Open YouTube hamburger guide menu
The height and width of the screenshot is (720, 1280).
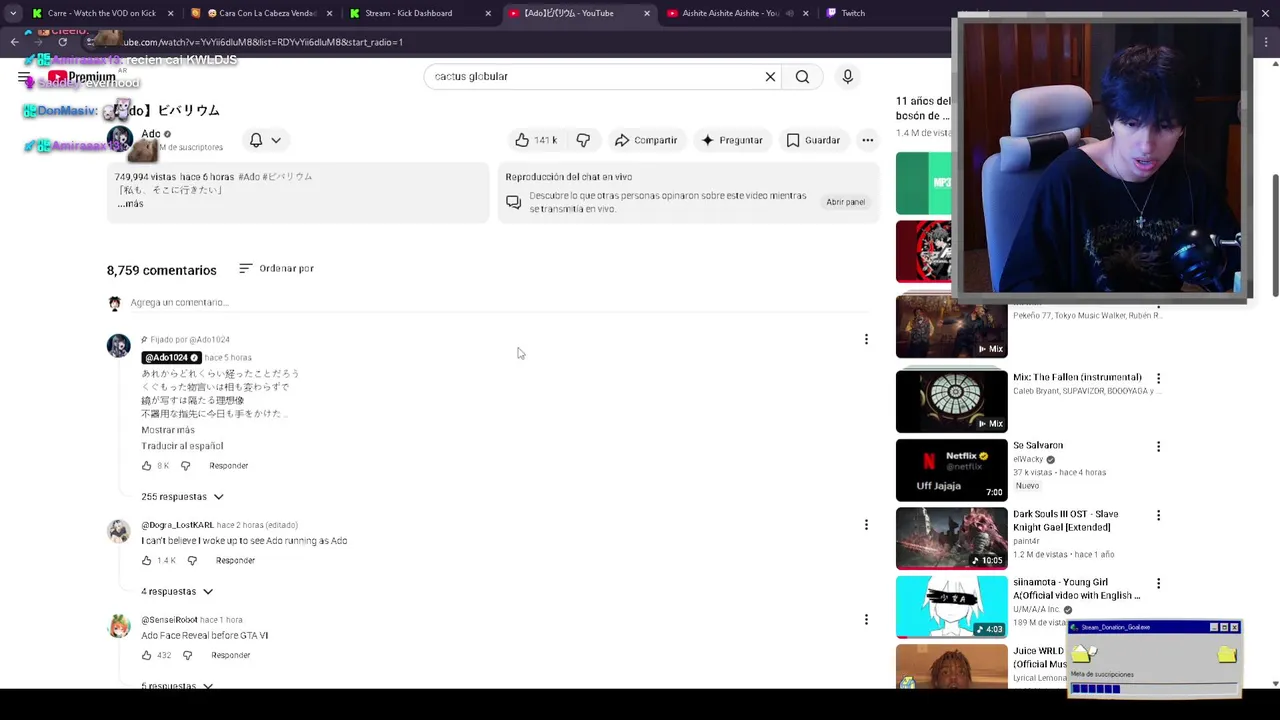point(24,77)
